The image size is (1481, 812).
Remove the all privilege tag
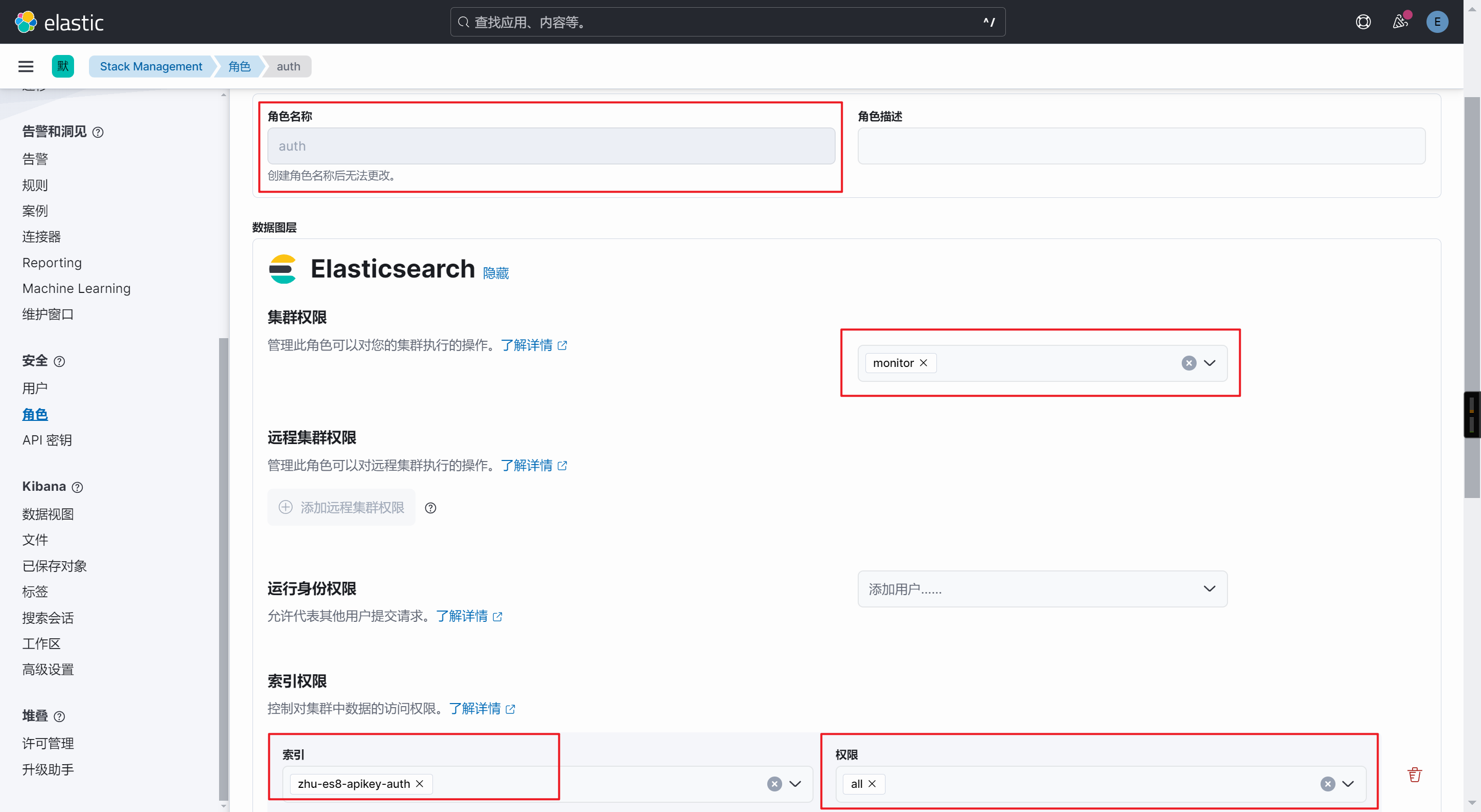[872, 784]
